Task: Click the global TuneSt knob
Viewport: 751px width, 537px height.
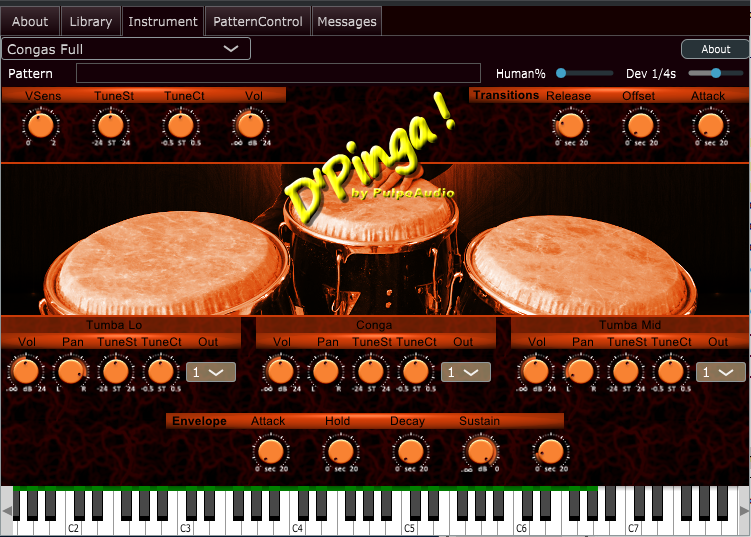Action: pyautogui.click(x=111, y=126)
